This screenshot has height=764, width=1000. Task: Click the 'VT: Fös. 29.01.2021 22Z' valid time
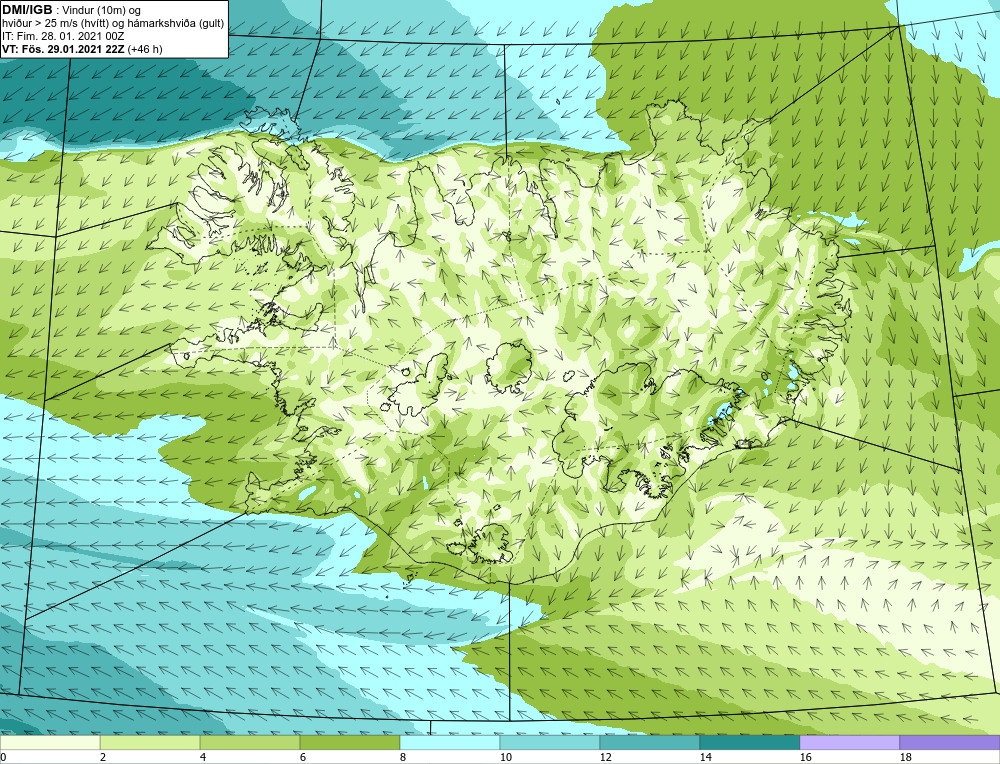(x=64, y=49)
